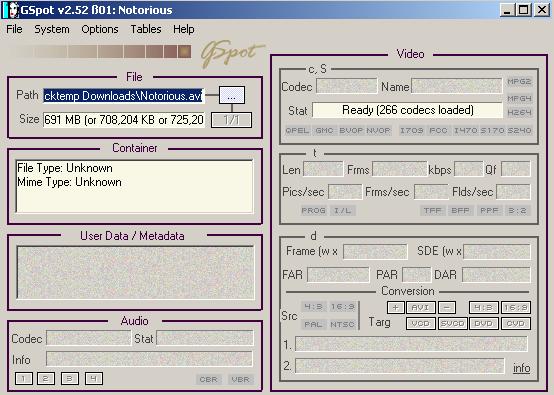Select audio stream button 3
554x395 pixels.
[x=70, y=379]
